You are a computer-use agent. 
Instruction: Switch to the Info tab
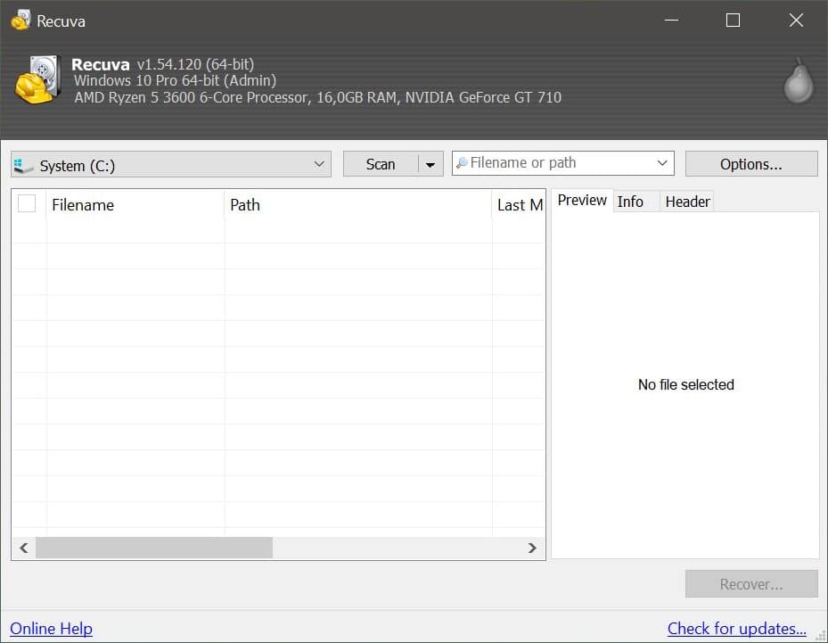(x=631, y=201)
